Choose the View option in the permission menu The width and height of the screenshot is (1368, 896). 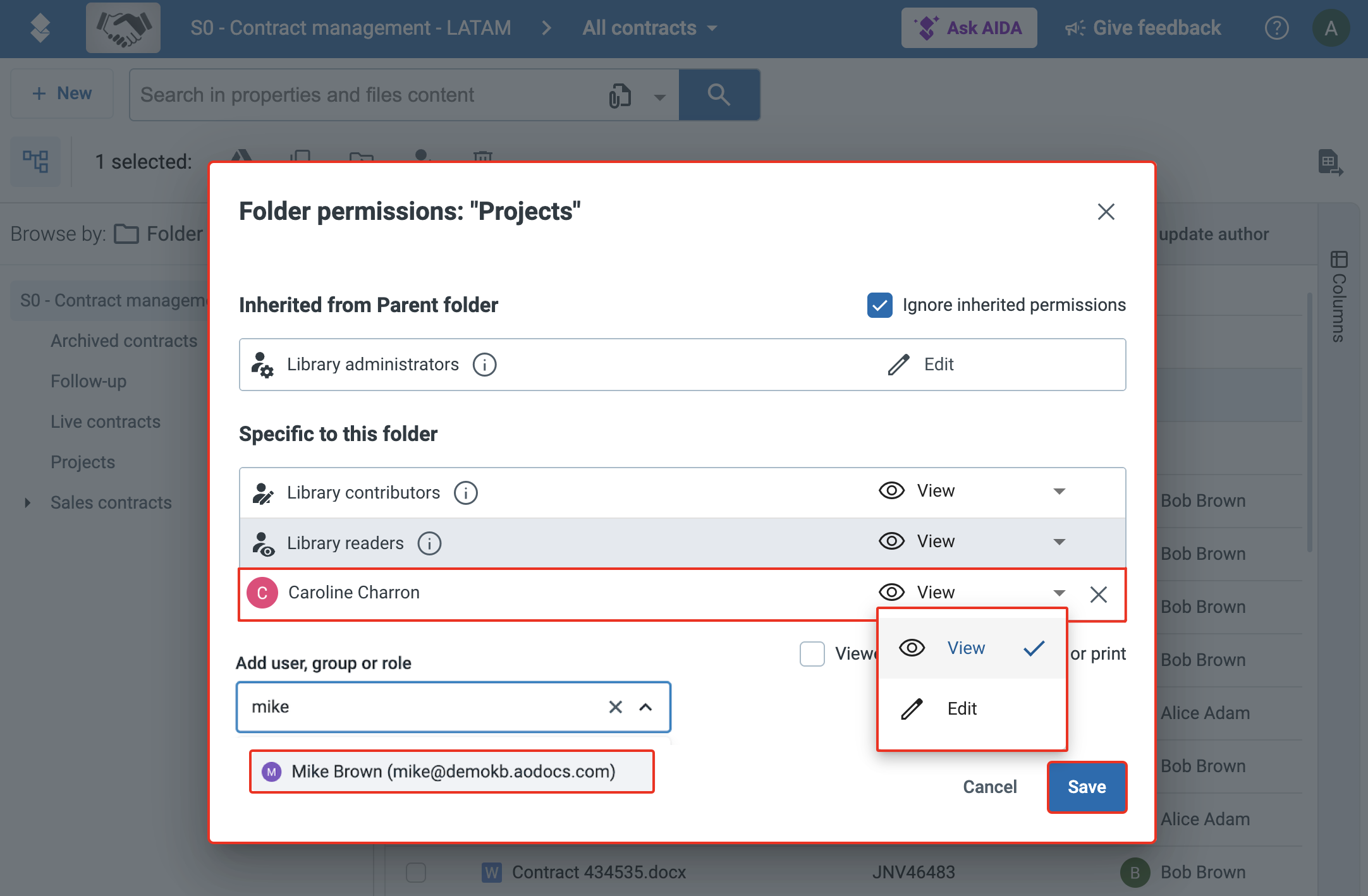click(965, 648)
